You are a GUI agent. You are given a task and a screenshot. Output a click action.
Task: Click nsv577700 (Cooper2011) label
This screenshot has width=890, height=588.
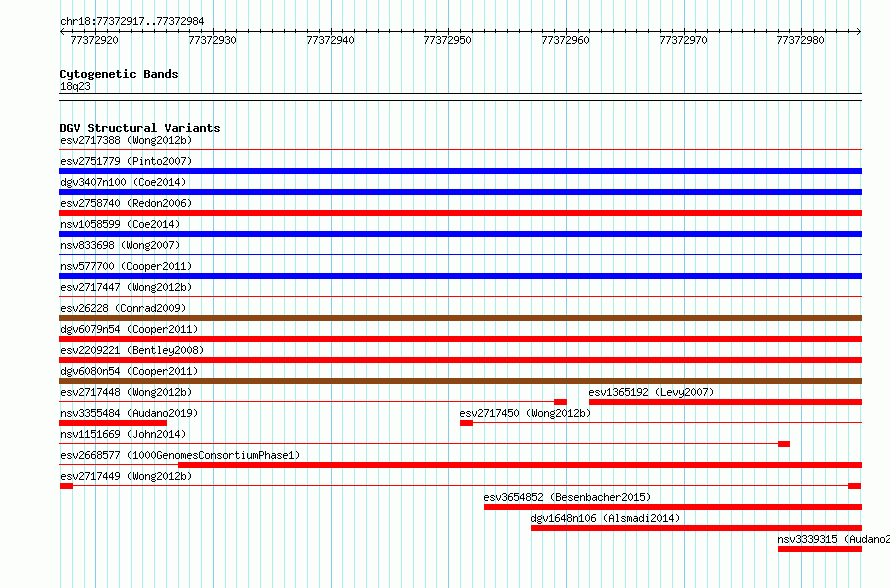pos(126,266)
